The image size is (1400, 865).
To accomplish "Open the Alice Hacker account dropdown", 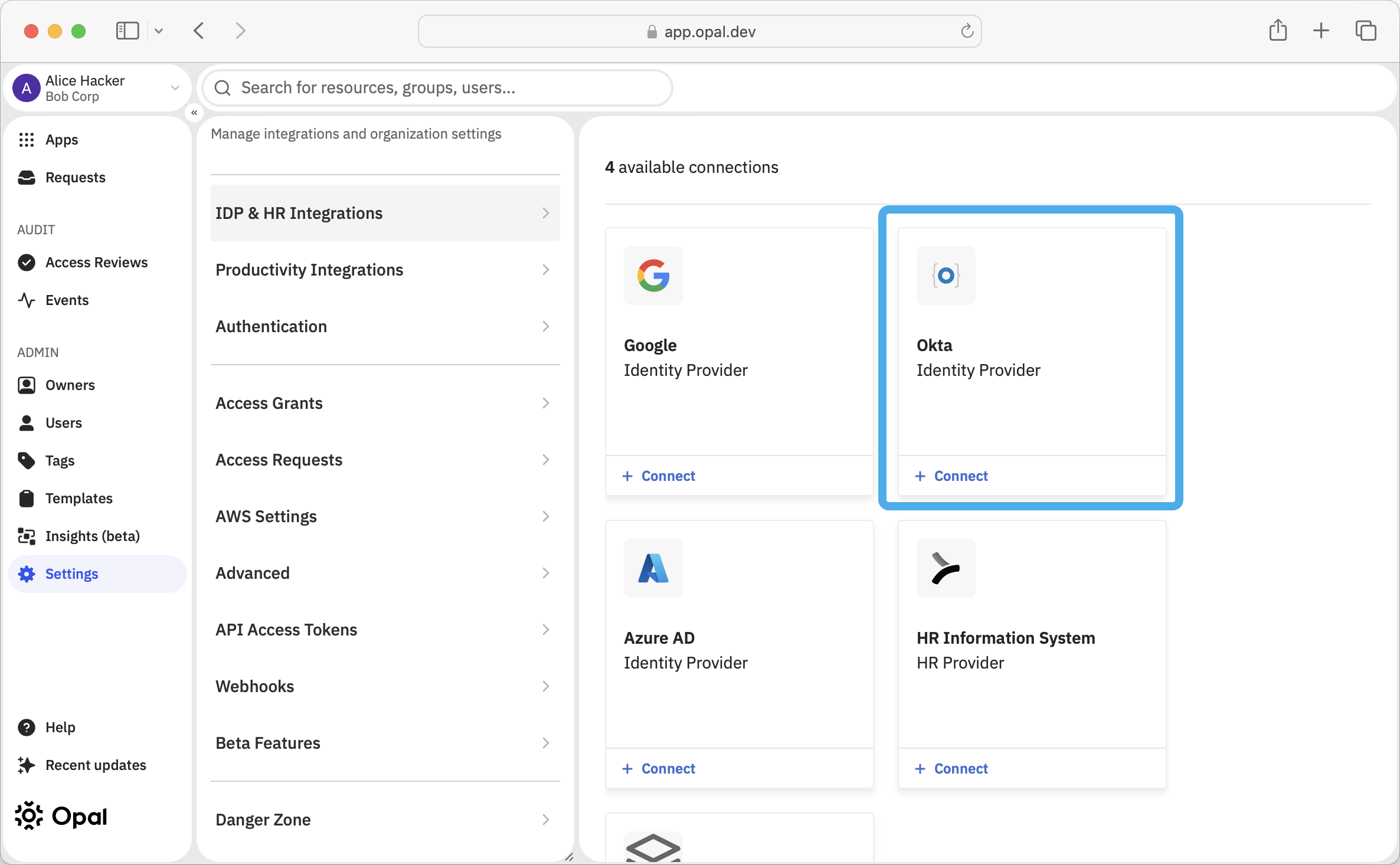I will pos(175,88).
